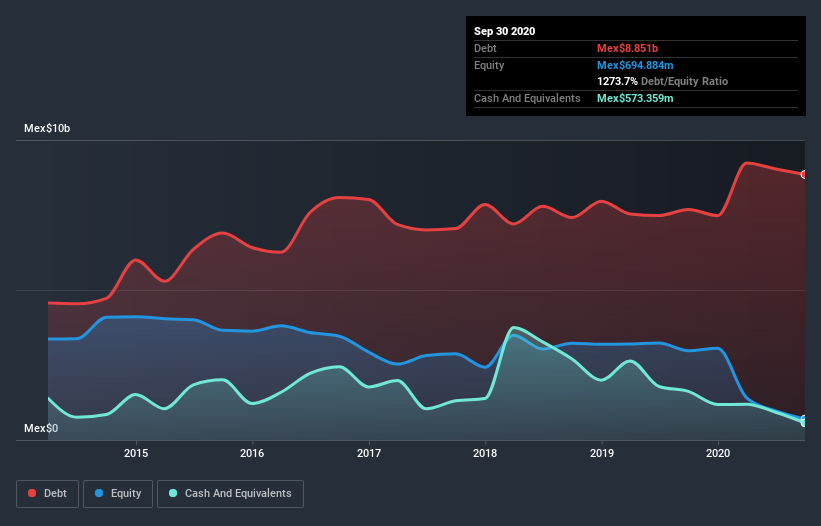Click the 2018 x-axis label

(485, 453)
